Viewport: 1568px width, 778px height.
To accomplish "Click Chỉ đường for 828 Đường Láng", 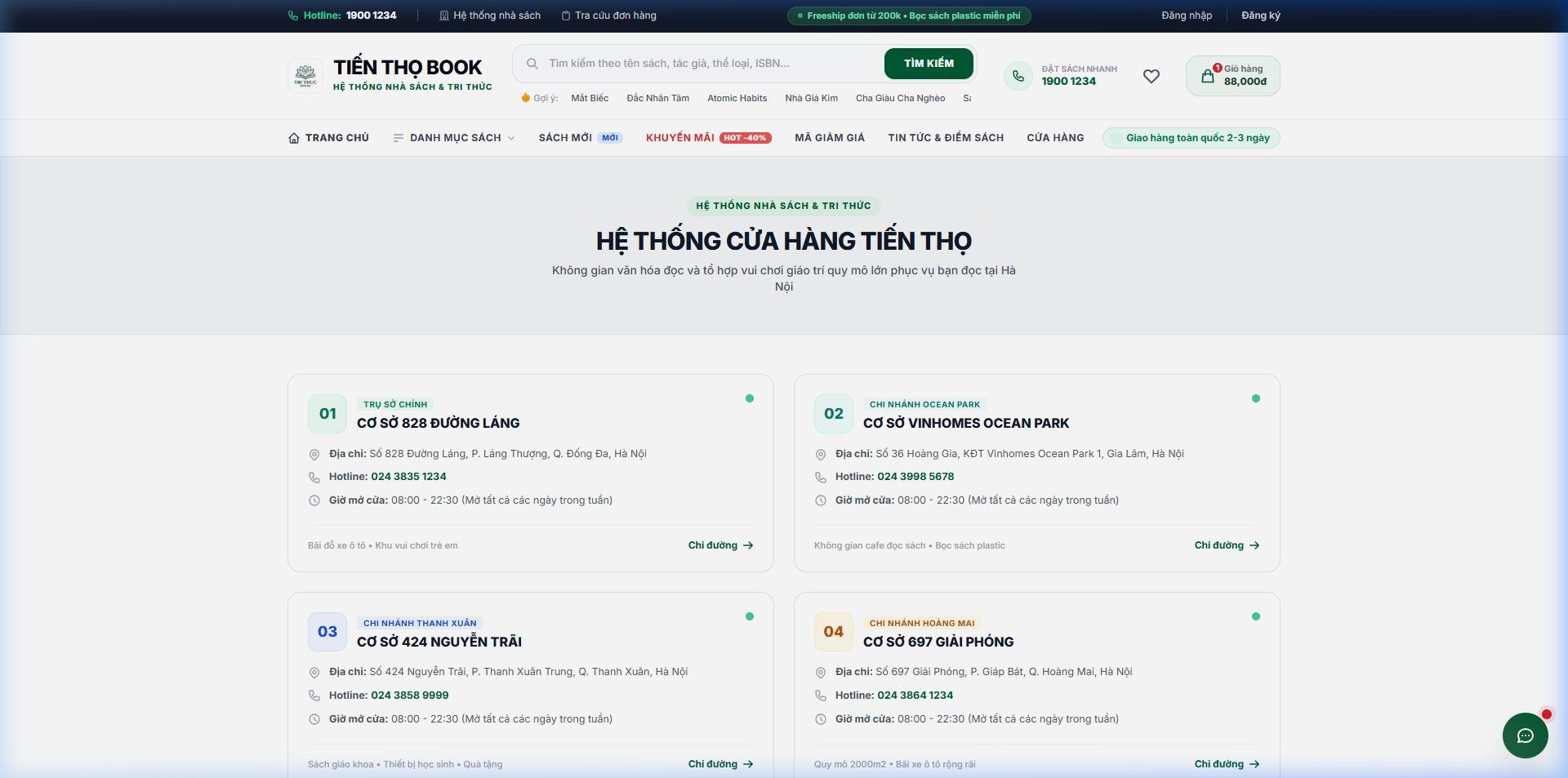I will (x=721, y=545).
